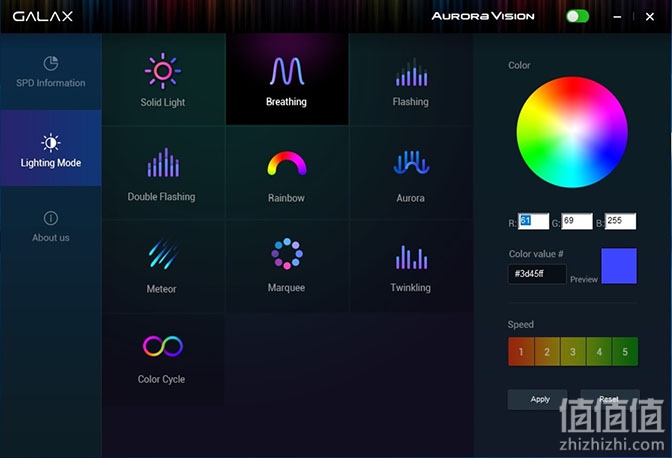Choose the Color Cycle infinity icon
The image size is (672, 458).
[163, 346]
